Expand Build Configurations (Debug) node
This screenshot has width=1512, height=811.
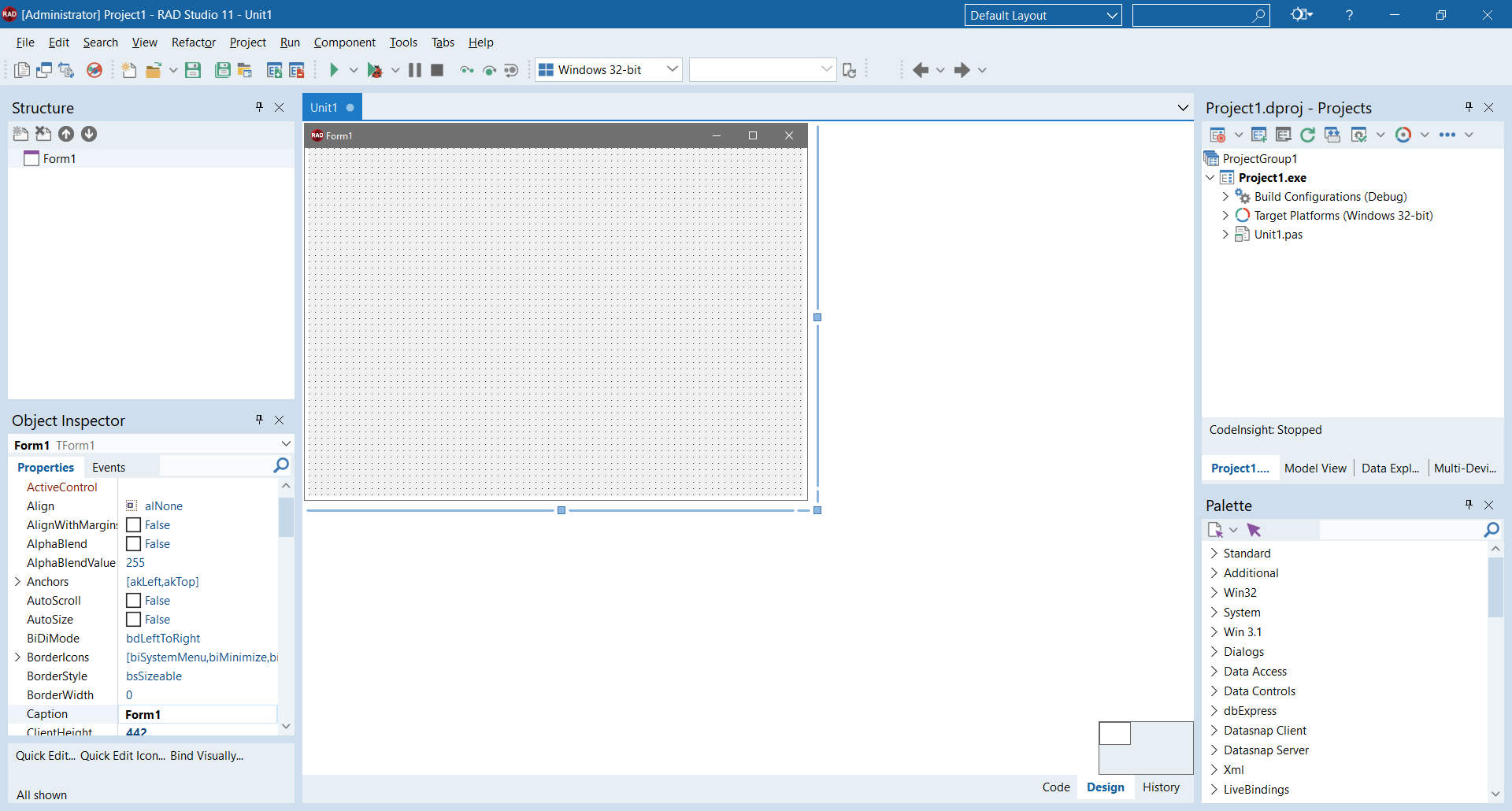click(1225, 197)
